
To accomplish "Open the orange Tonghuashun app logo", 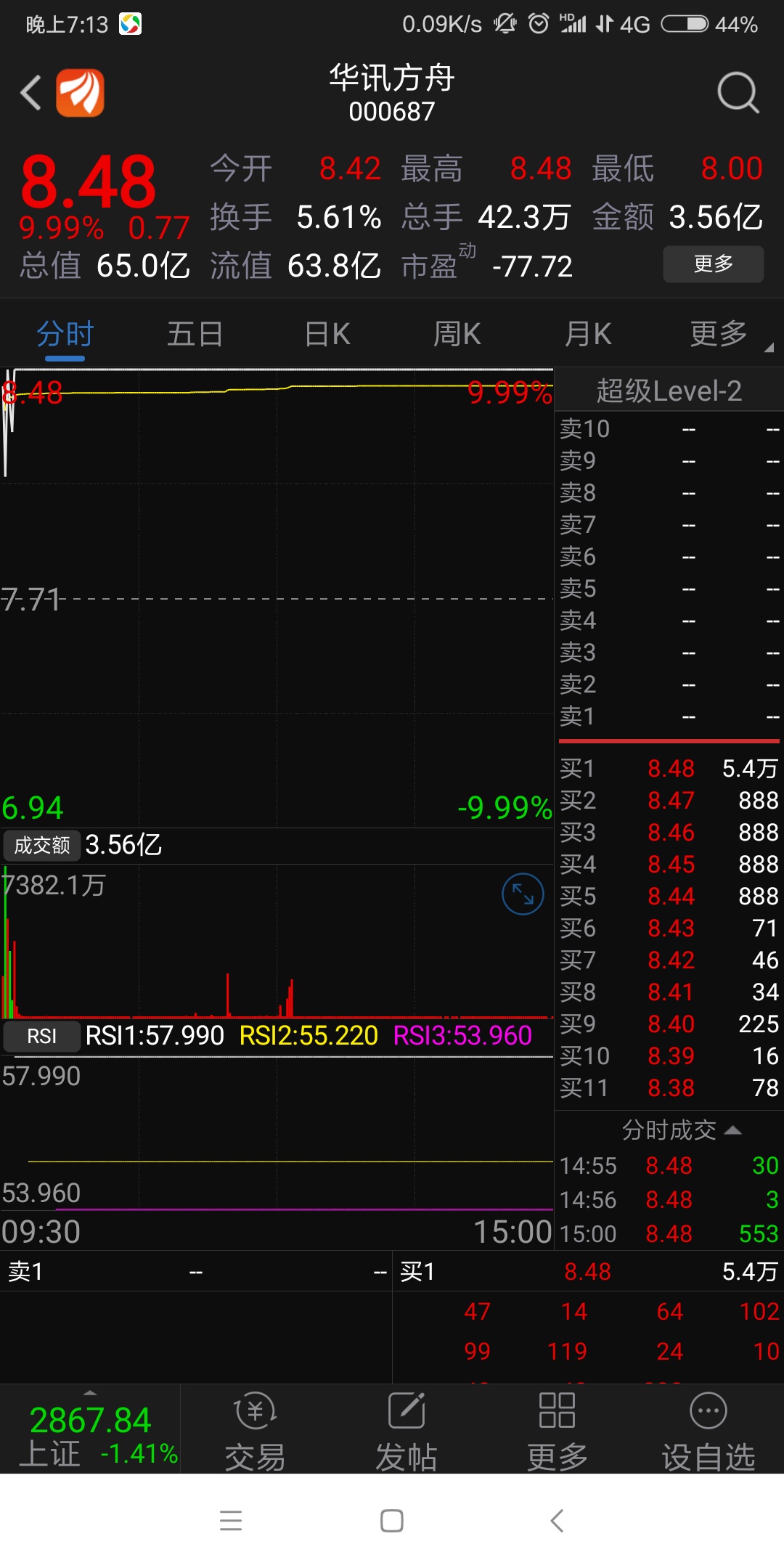I will pos(81,93).
